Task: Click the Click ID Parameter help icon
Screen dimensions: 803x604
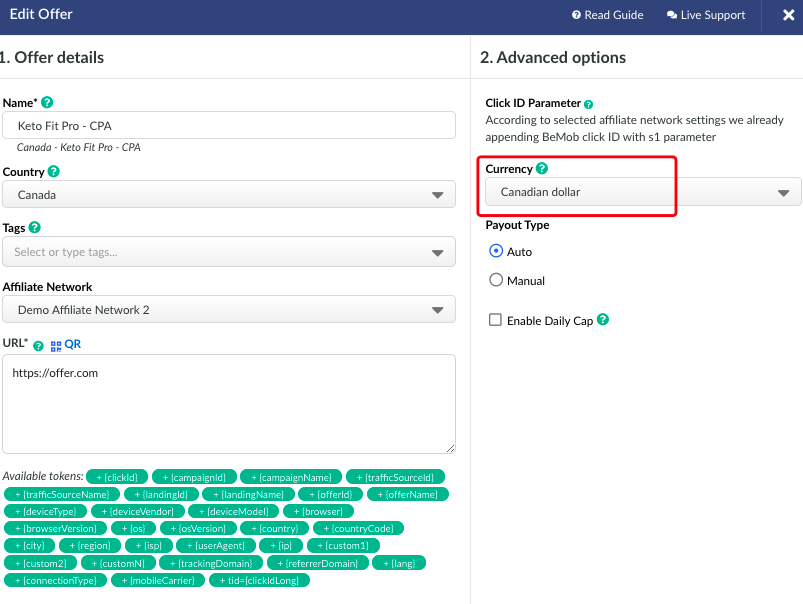Action: pos(589,103)
